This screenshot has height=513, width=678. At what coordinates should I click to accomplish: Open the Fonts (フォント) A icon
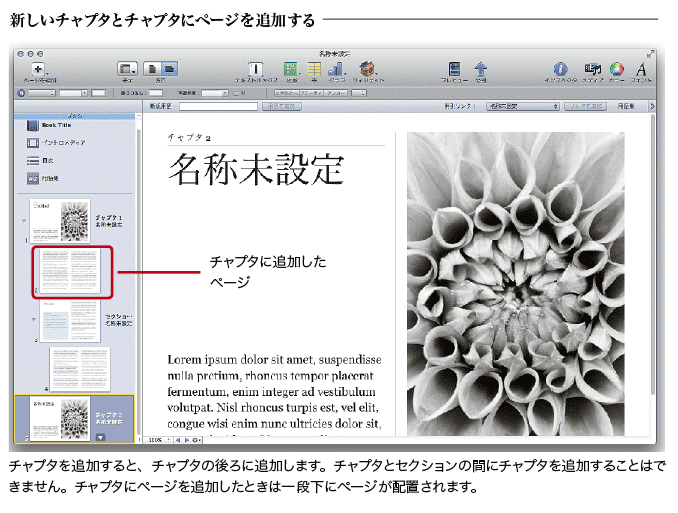point(641,69)
